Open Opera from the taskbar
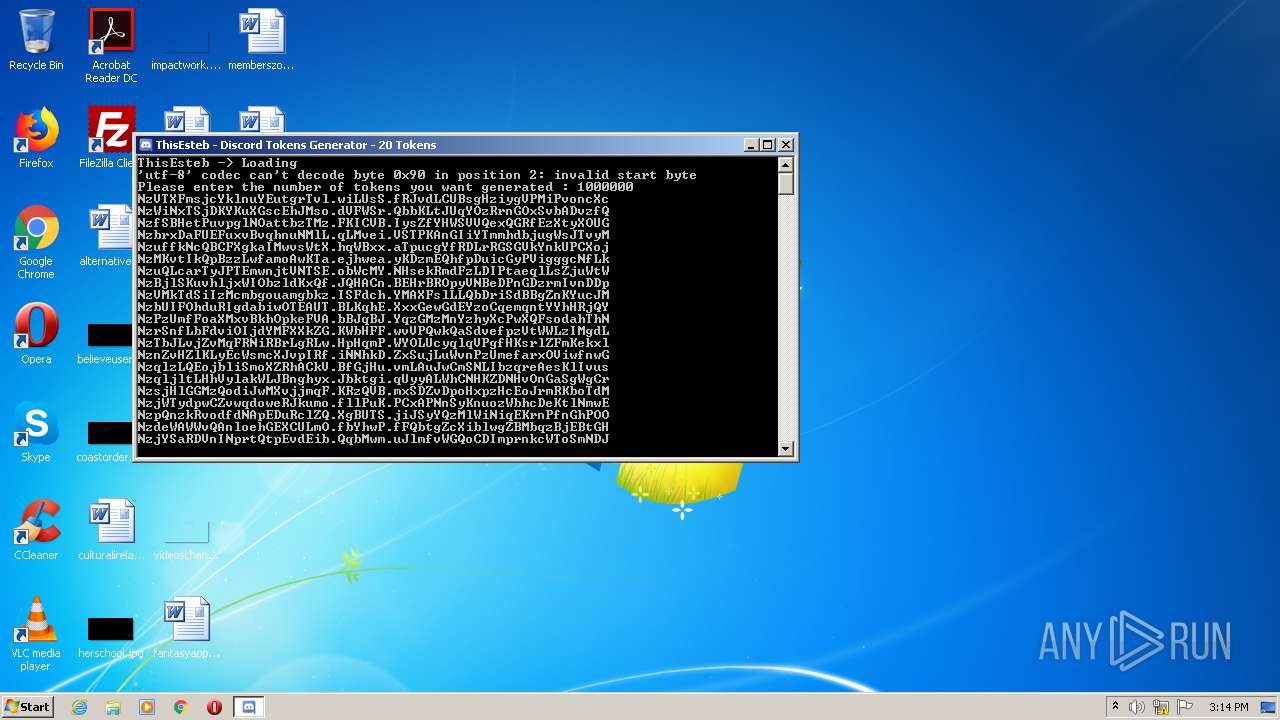 (214, 707)
